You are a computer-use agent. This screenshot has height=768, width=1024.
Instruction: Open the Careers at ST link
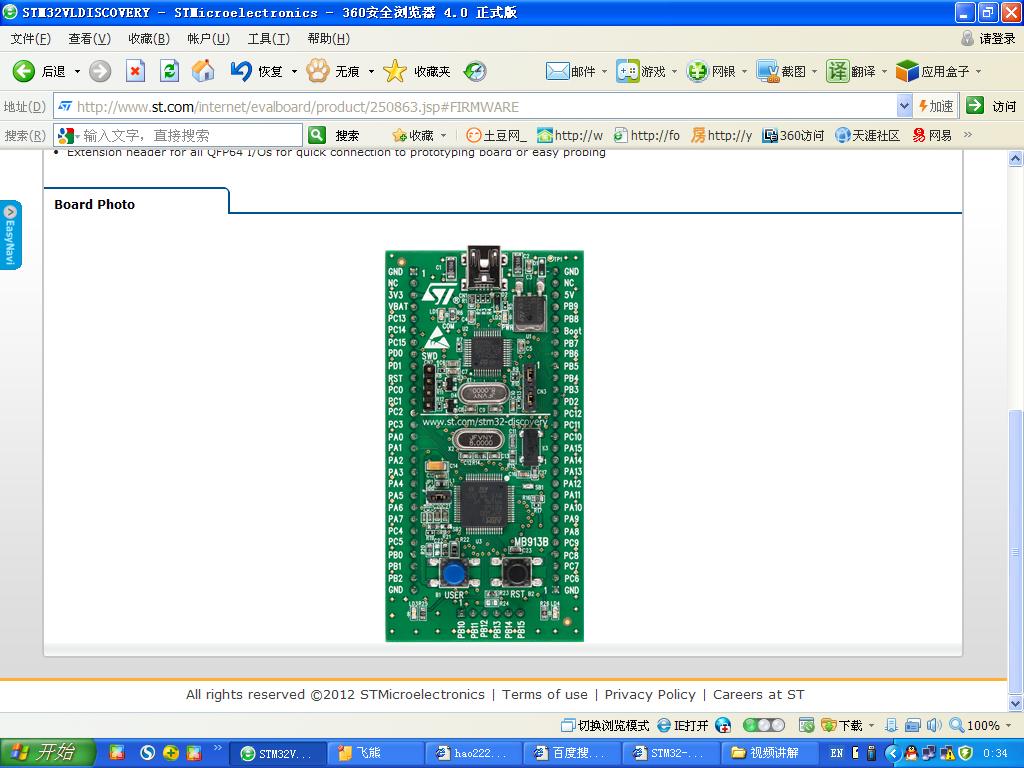[x=758, y=695]
